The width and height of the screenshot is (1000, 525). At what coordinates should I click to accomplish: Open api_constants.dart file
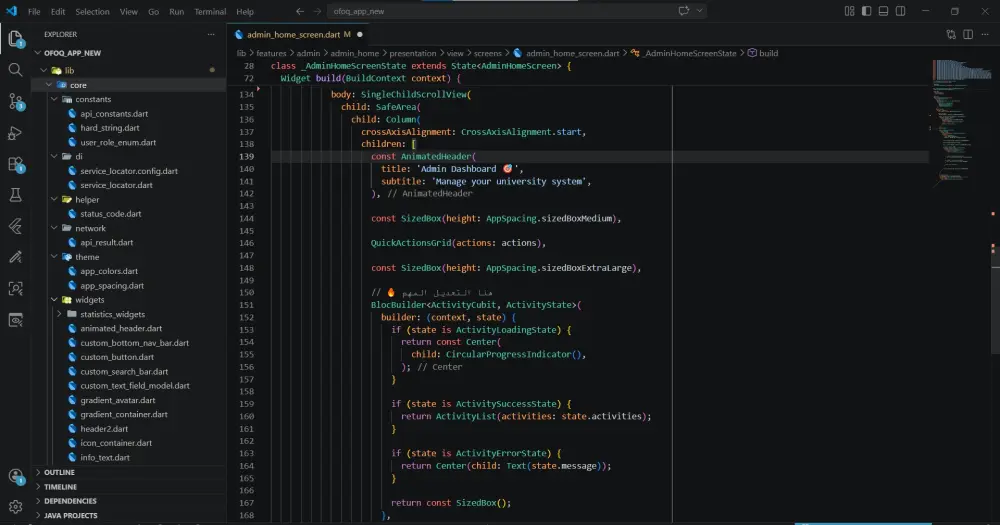point(114,114)
